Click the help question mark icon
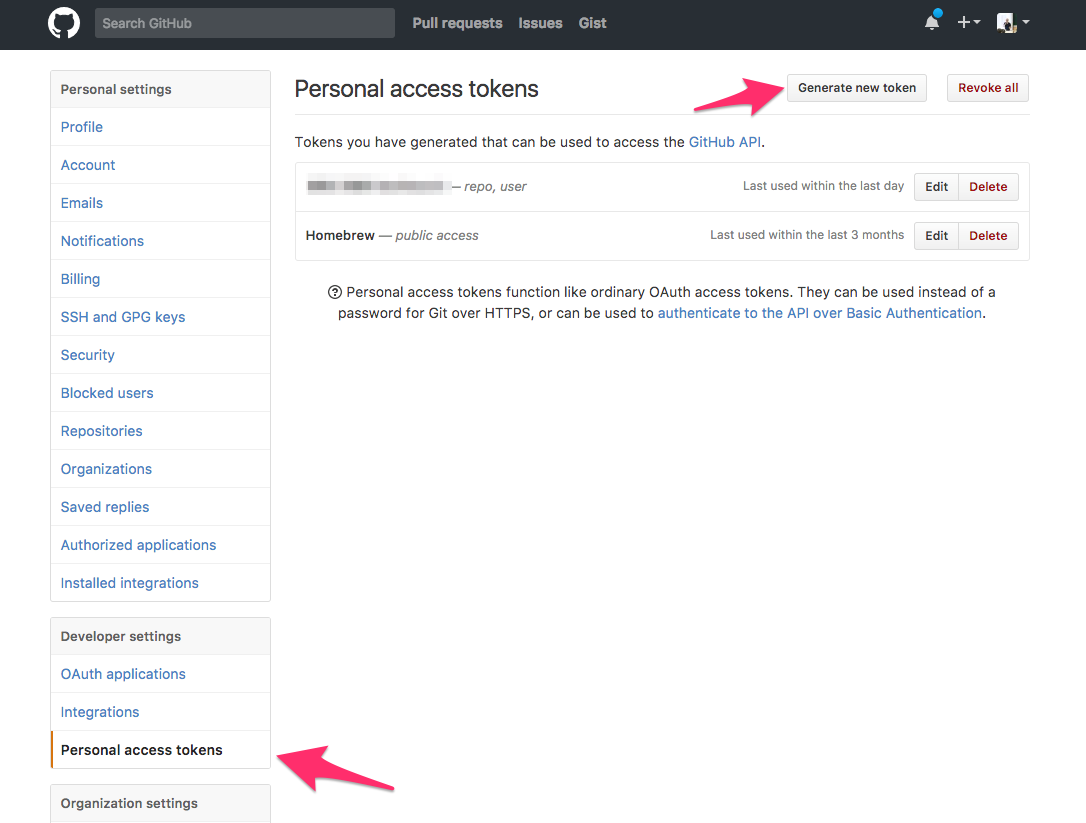 (x=335, y=292)
